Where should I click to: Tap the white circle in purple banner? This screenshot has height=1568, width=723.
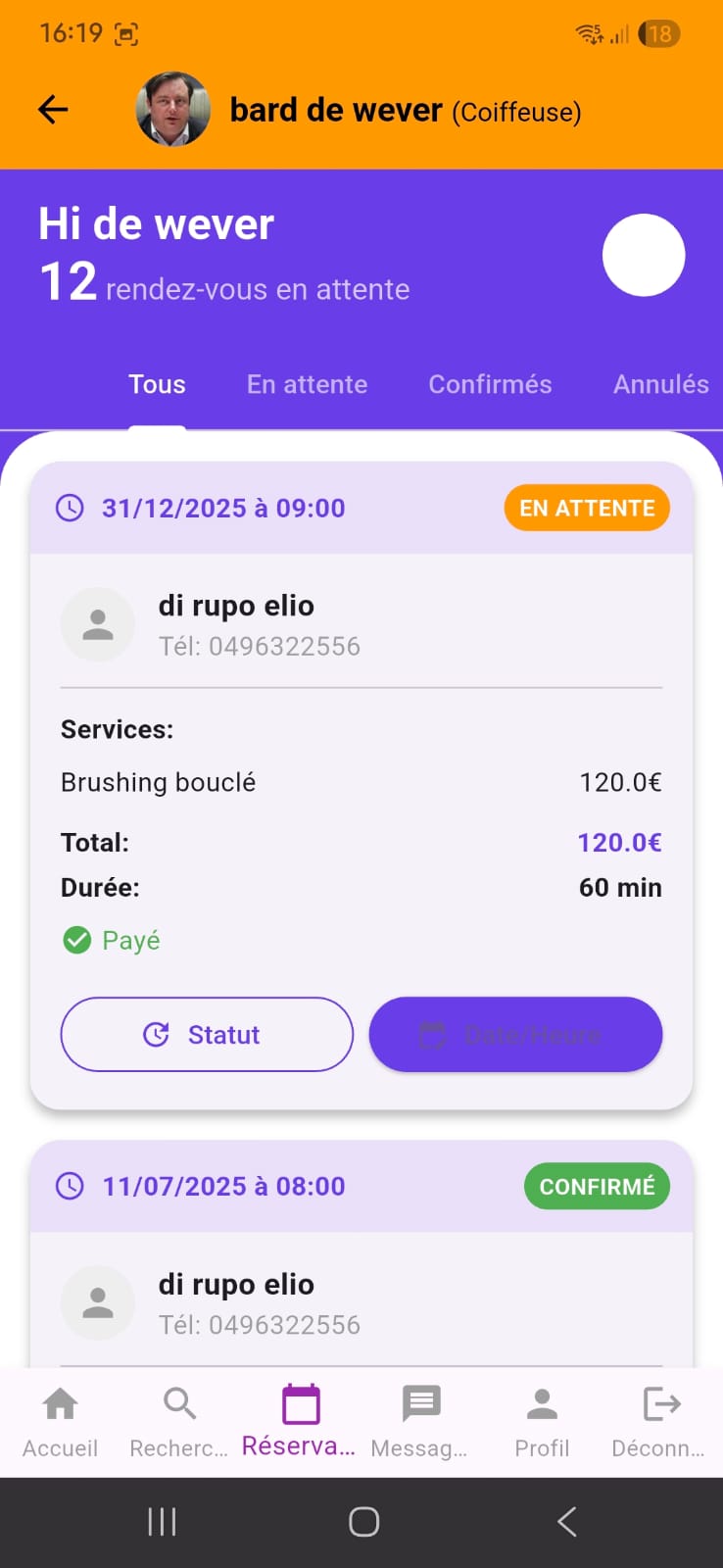(644, 255)
